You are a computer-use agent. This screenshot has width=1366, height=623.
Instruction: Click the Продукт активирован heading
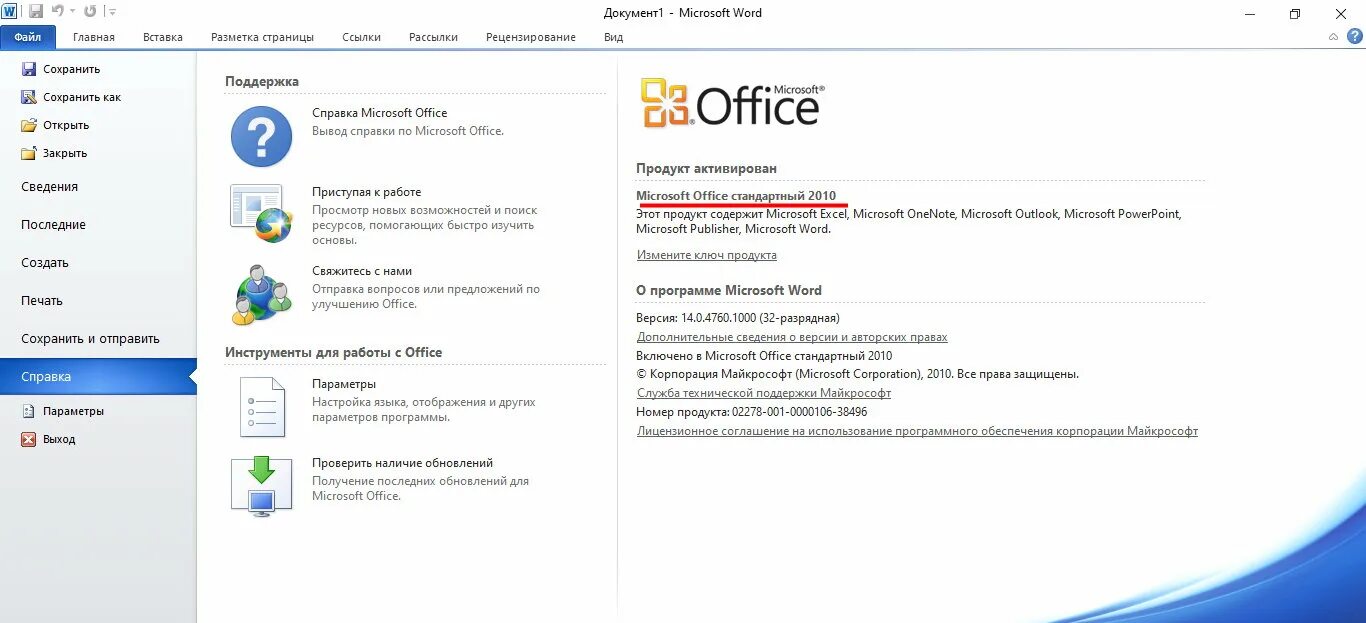tap(706, 169)
